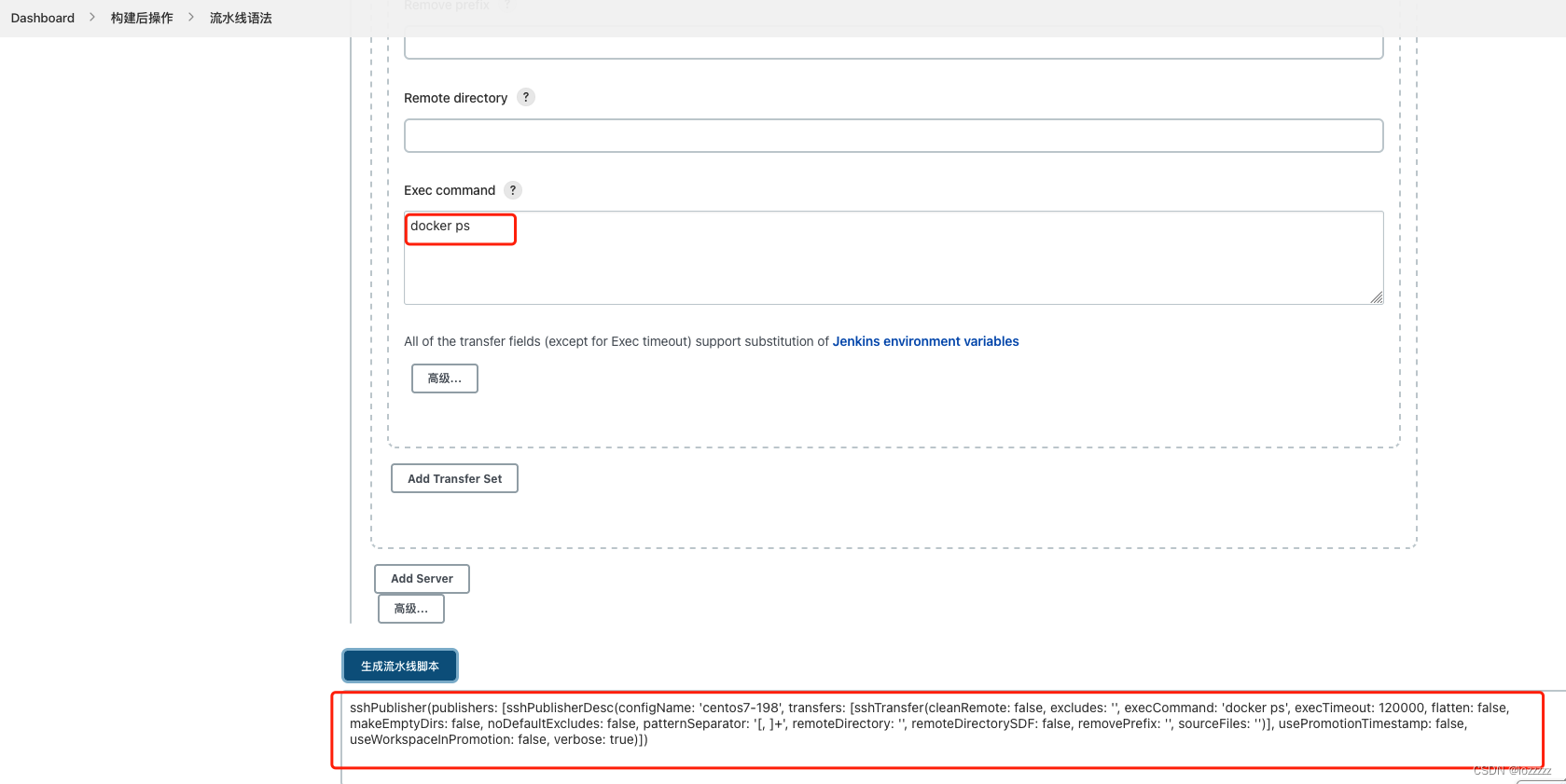Click Add Server button
The height and width of the screenshot is (784, 1566).
[422, 579]
